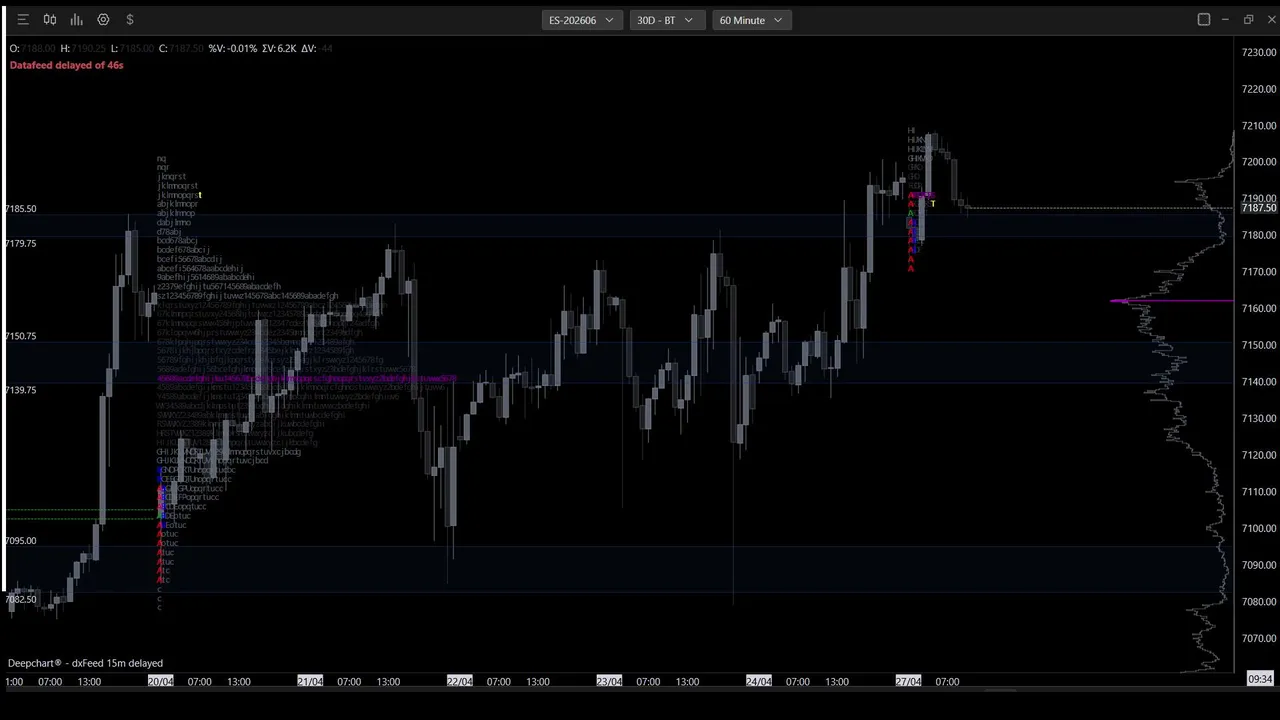Click the 7160.00 price axis label
This screenshot has height=720, width=1280.
pyautogui.click(x=1259, y=308)
